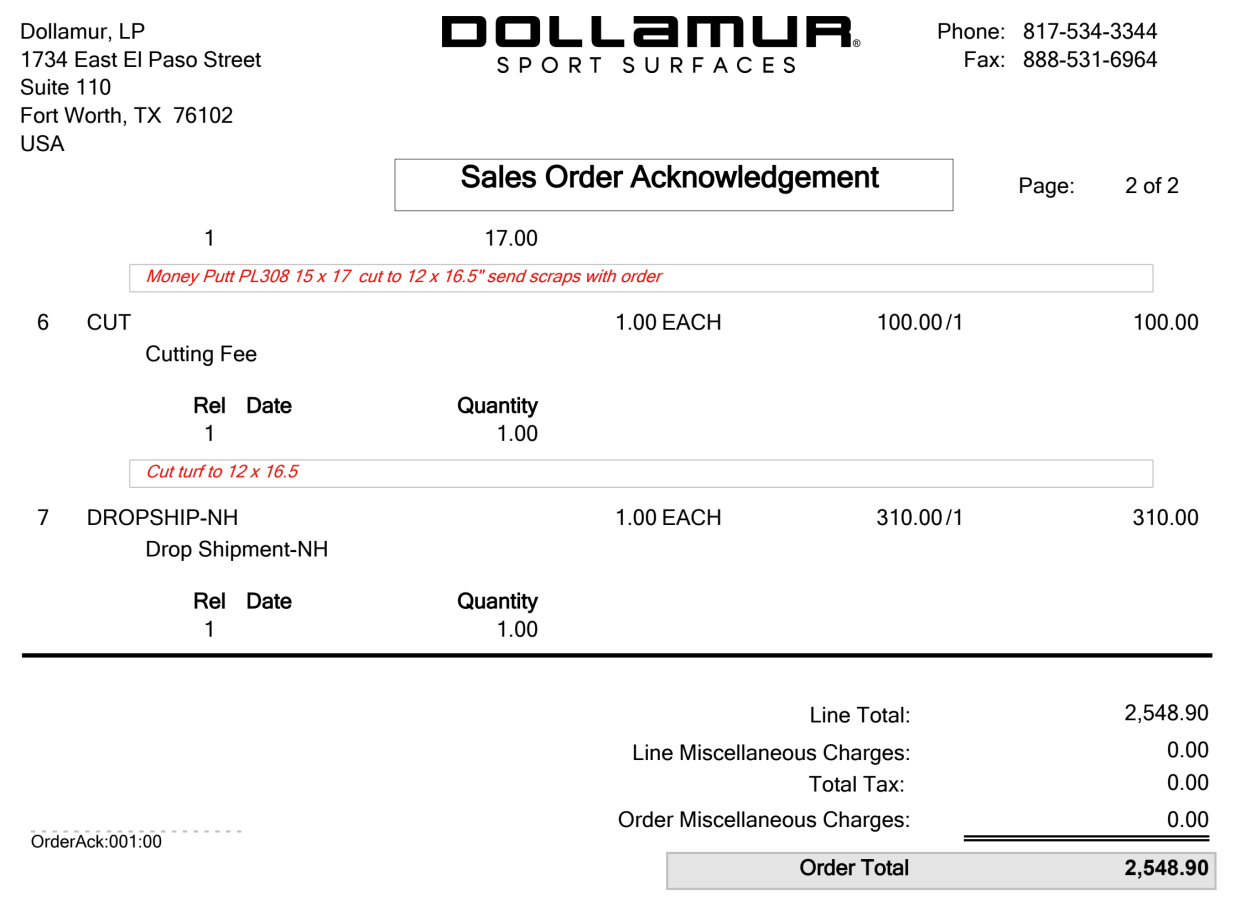The width and height of the screenshot is (1236, 900).
Task: Click the 310.00 extended price on line 7
Action: pyautogui.click(x=1165, y=518)
